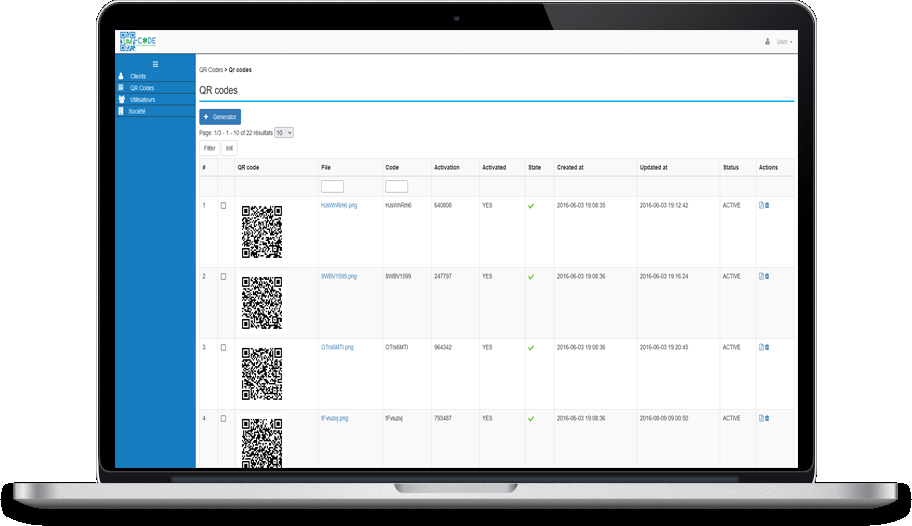Edit the tFvkuzvj row via document icon
The width and height of the screenshot is (912, 526).
pos(761,418)
